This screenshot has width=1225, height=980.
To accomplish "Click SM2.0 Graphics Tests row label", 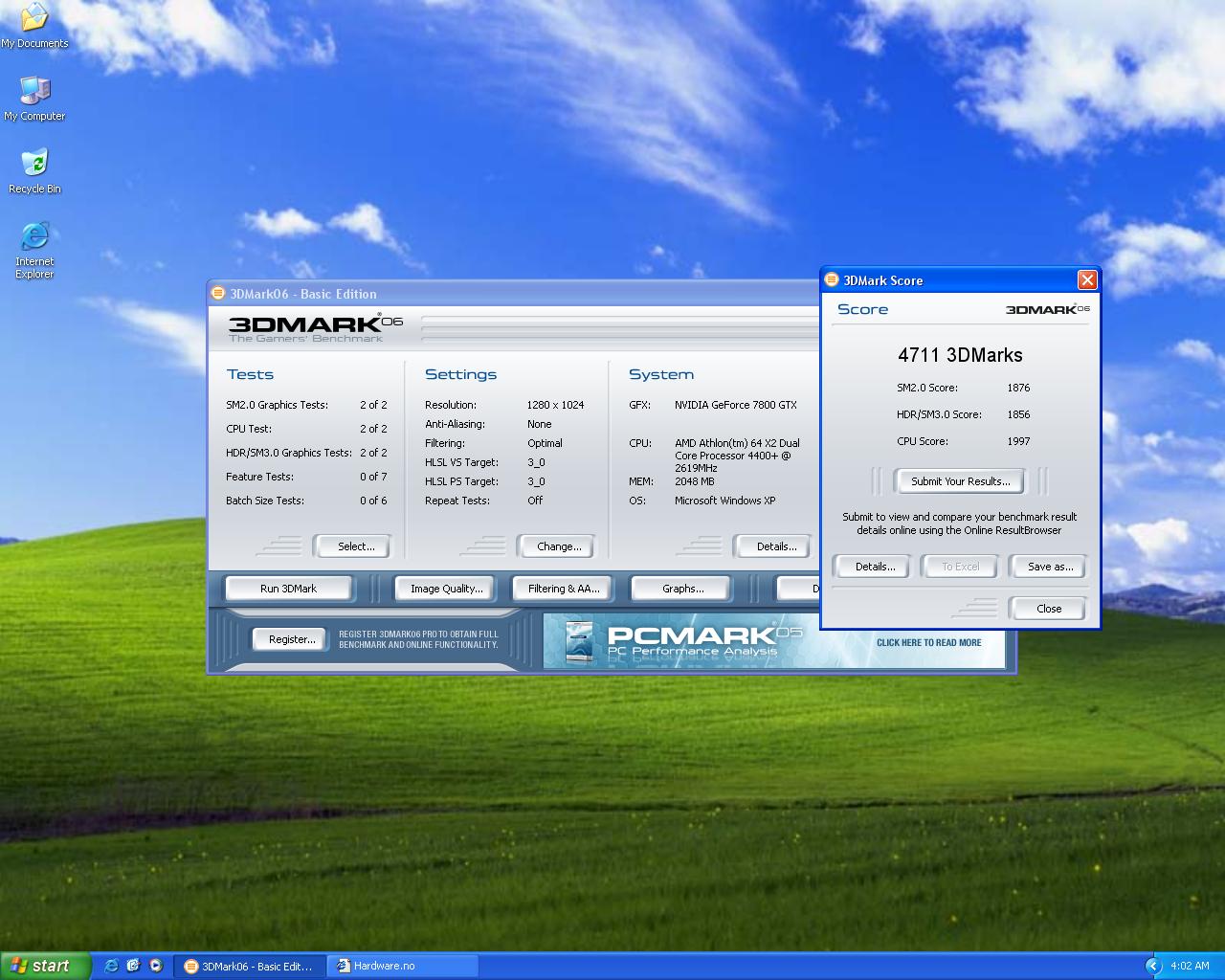I will [x=277, y=405].
